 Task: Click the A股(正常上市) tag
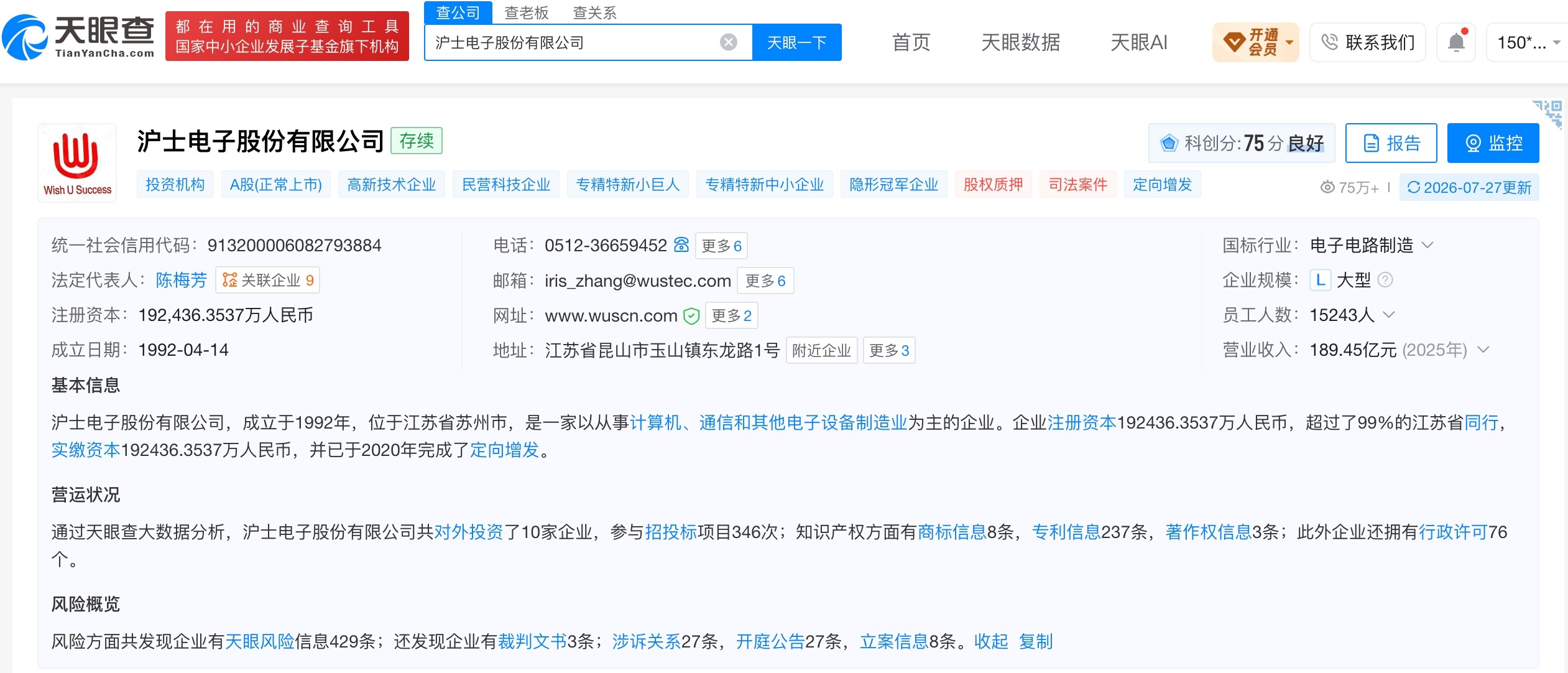pos(276,184)
